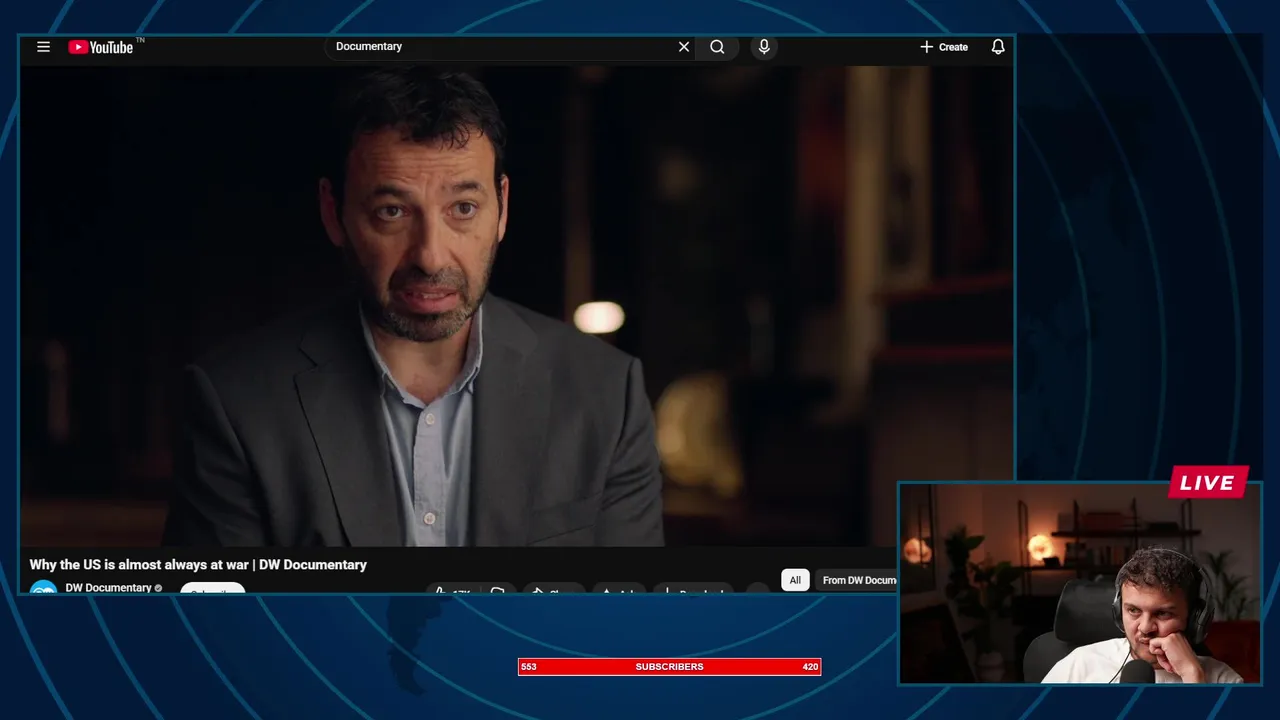Open the YouTube hamburger guide menu
Image resolution: width=1280 pixels, height=720 pixels.
pyautogui.click(x=43, y=47)
